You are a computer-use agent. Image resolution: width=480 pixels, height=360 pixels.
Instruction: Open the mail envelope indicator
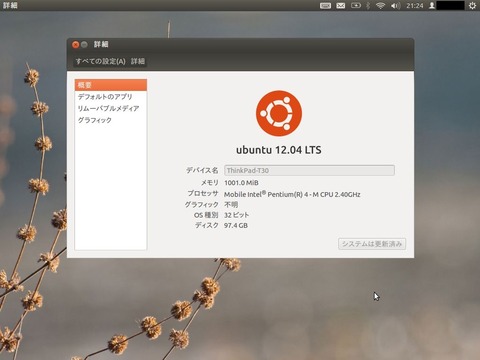(341, 6)
